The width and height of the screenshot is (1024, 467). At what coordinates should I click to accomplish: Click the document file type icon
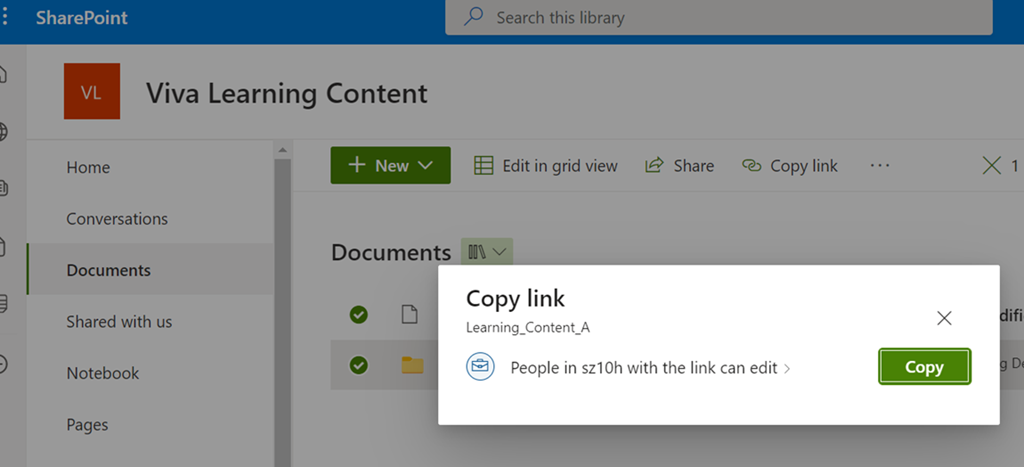[x=409, y=315]
